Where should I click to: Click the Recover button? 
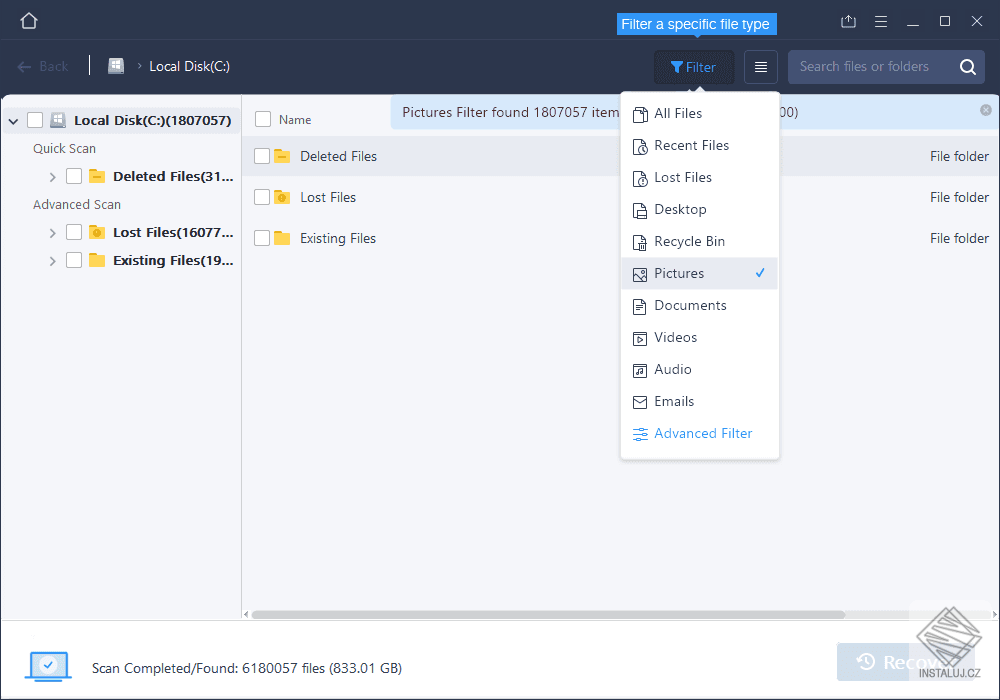pyautogui.click(x=906, y=662)
